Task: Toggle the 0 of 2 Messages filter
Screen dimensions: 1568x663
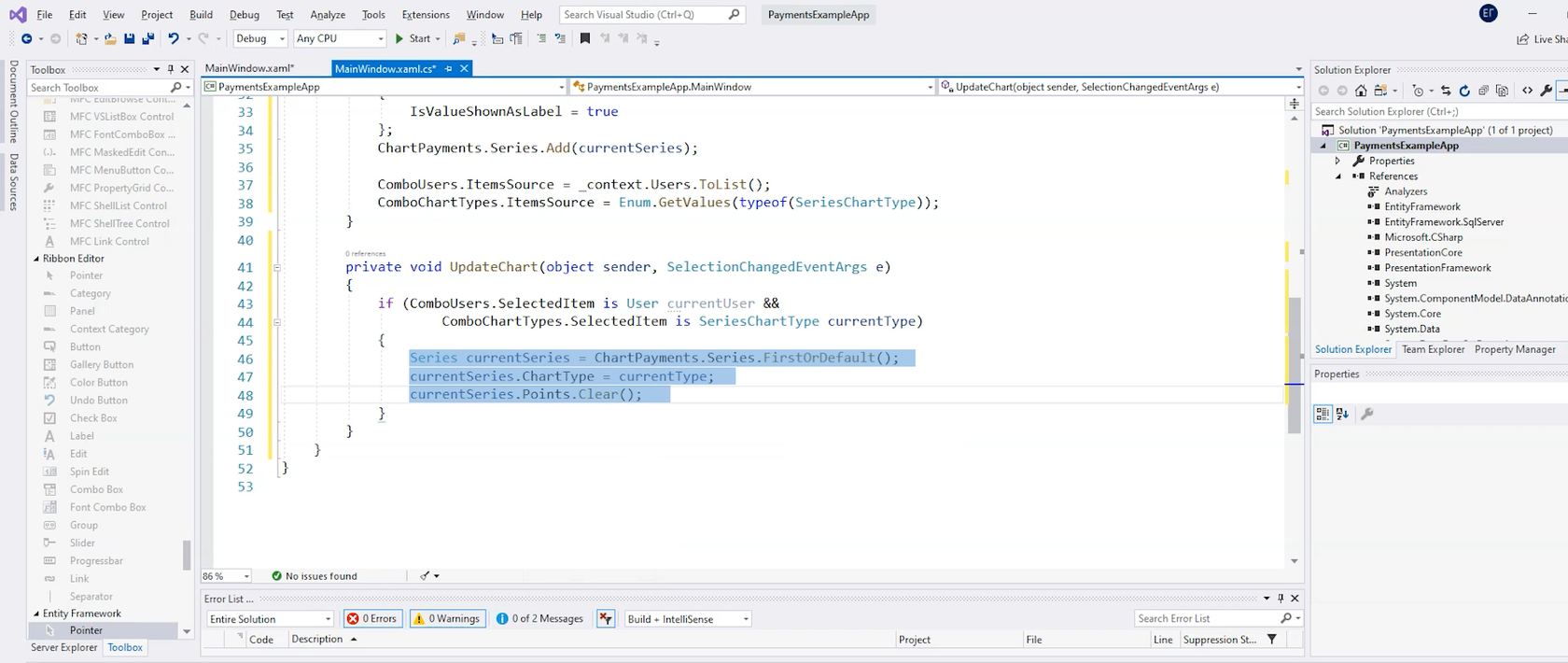Action: (x=540, y=618)
